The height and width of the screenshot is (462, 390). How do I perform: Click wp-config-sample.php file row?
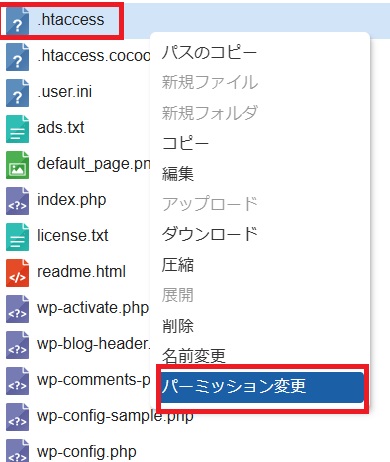pos(100,416)
